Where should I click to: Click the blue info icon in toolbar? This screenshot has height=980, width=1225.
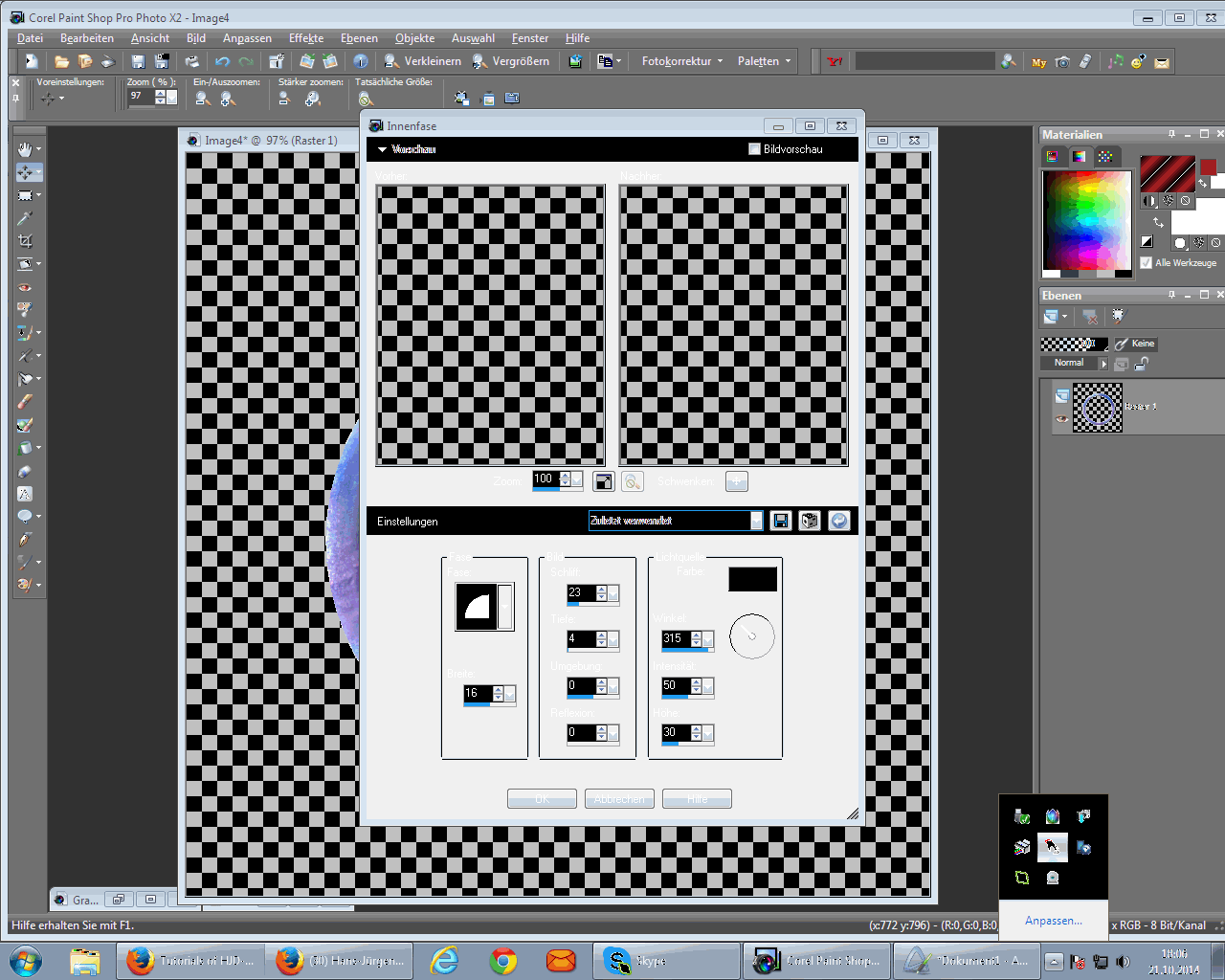coord(361,61)
